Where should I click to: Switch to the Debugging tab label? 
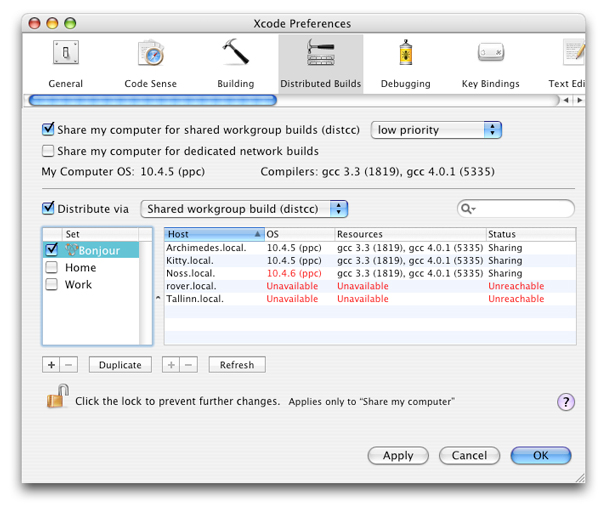406,84
